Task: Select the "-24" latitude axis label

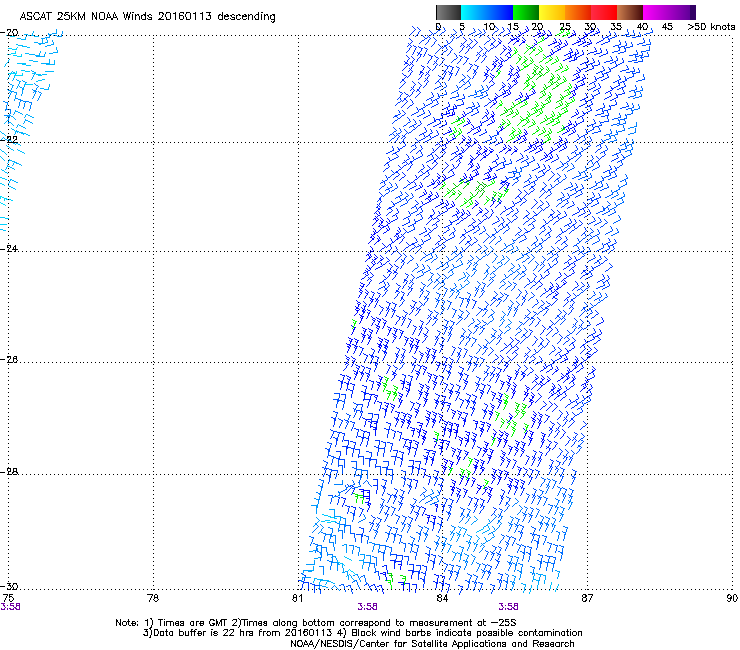Action: (x=10, y=249)
